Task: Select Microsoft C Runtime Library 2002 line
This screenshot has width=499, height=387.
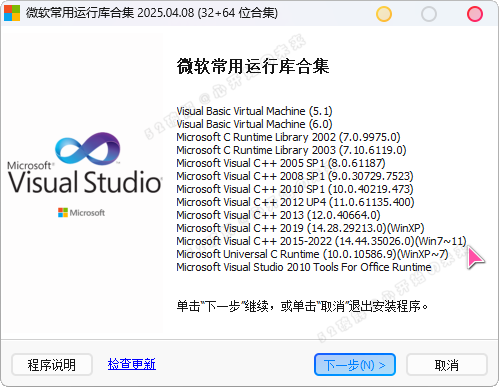Action: click(x=288, y=137)
